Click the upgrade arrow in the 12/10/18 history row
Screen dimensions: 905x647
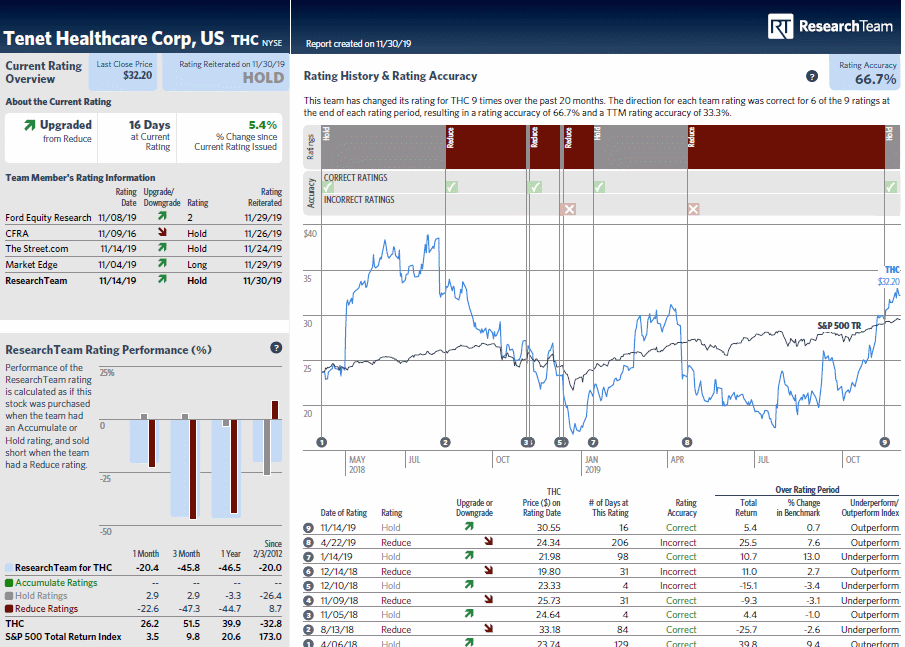tap(469, 585)
